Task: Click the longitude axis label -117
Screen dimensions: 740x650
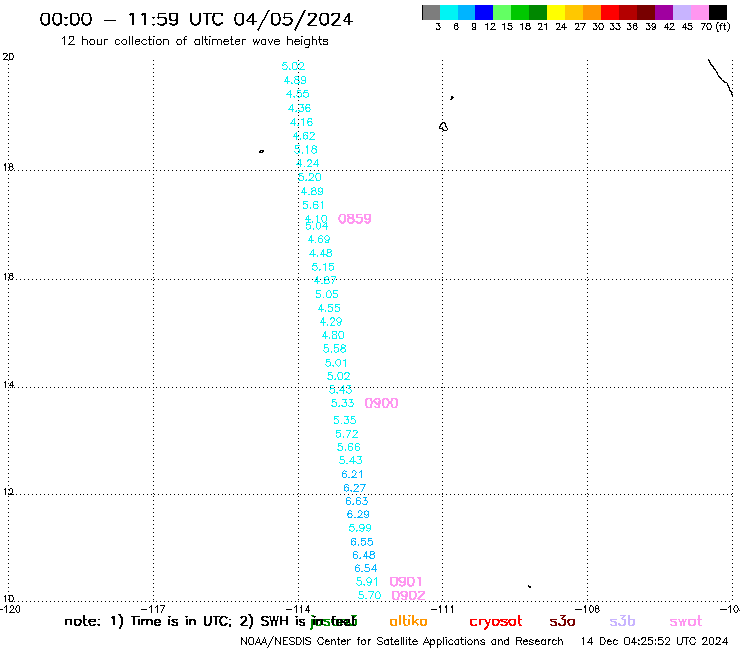Action: 152,609
